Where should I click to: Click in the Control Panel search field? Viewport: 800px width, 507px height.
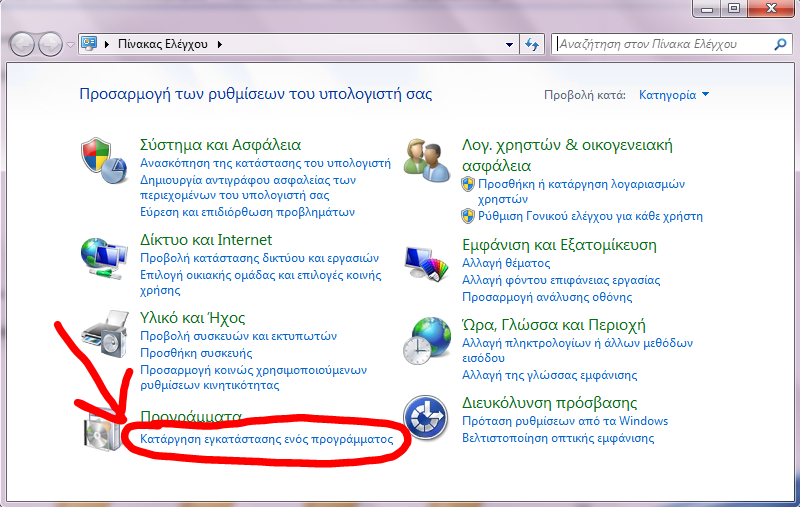(x=660, y=45)
